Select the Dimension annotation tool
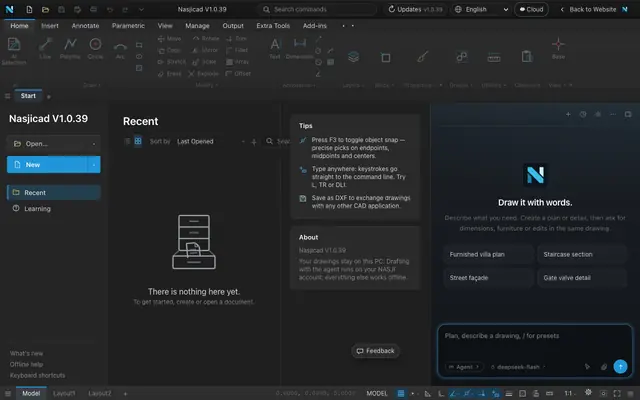The height and width of the screenshot is (400, 640). pos(300,48)
